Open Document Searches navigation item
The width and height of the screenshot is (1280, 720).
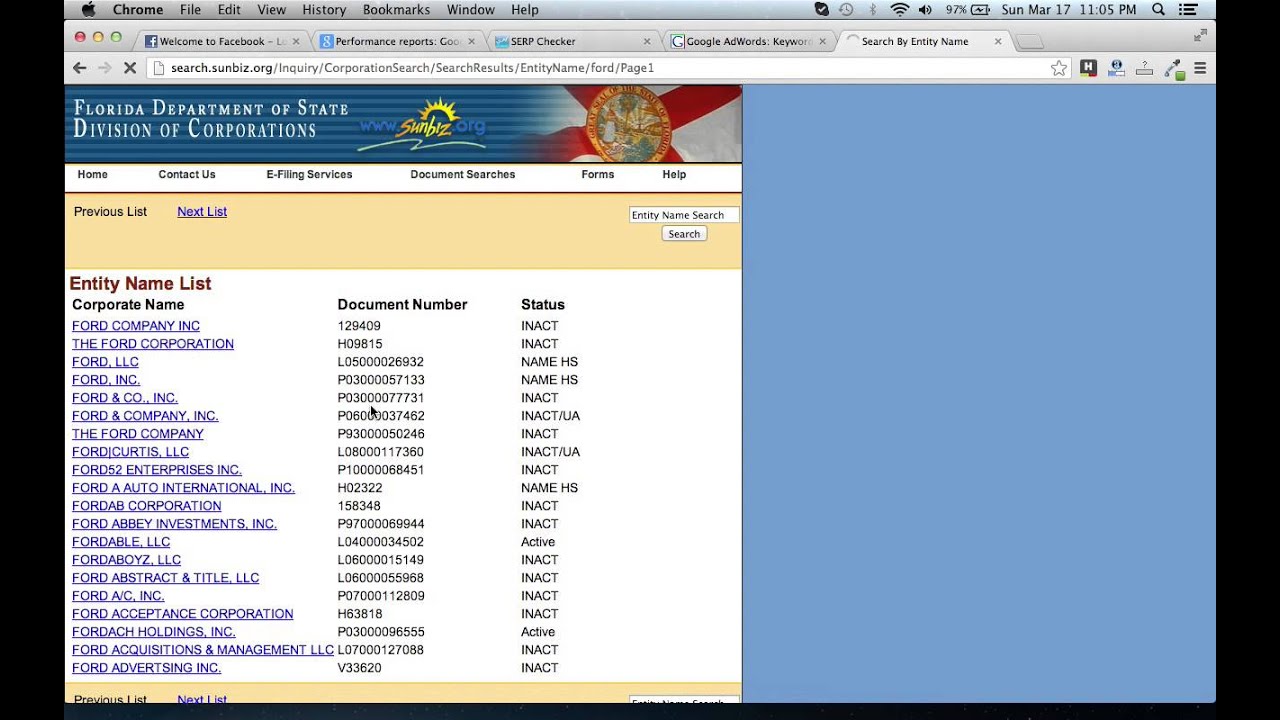coord(463,174)
